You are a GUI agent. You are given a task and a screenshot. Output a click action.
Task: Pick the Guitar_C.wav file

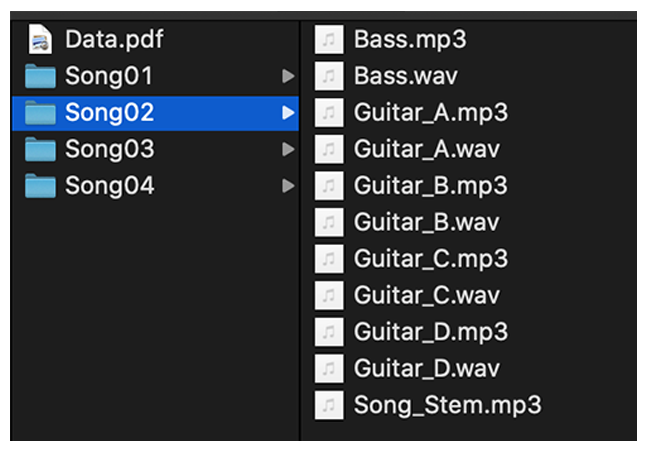(426, 295)
